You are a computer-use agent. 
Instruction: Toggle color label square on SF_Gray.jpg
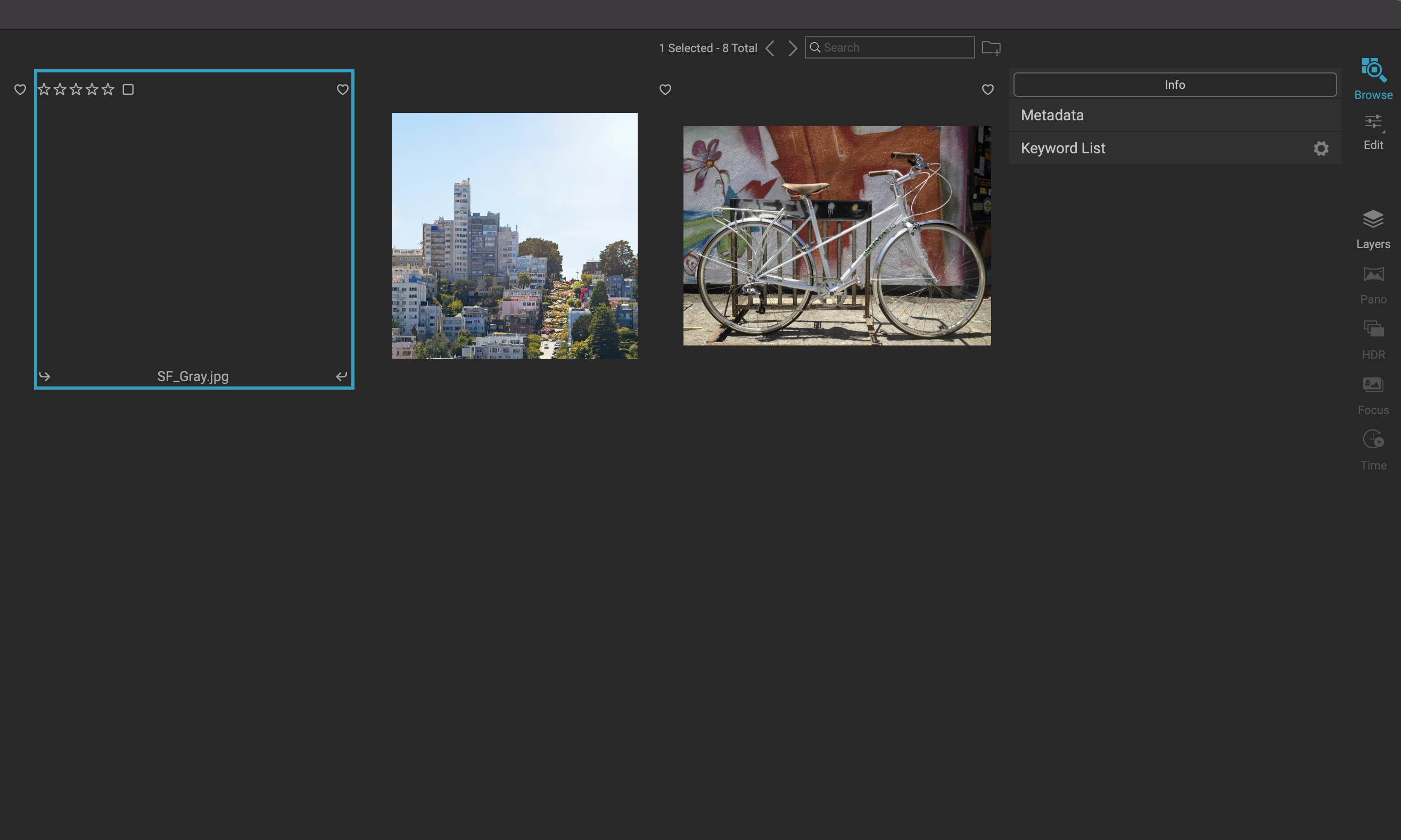click(128, 89)
